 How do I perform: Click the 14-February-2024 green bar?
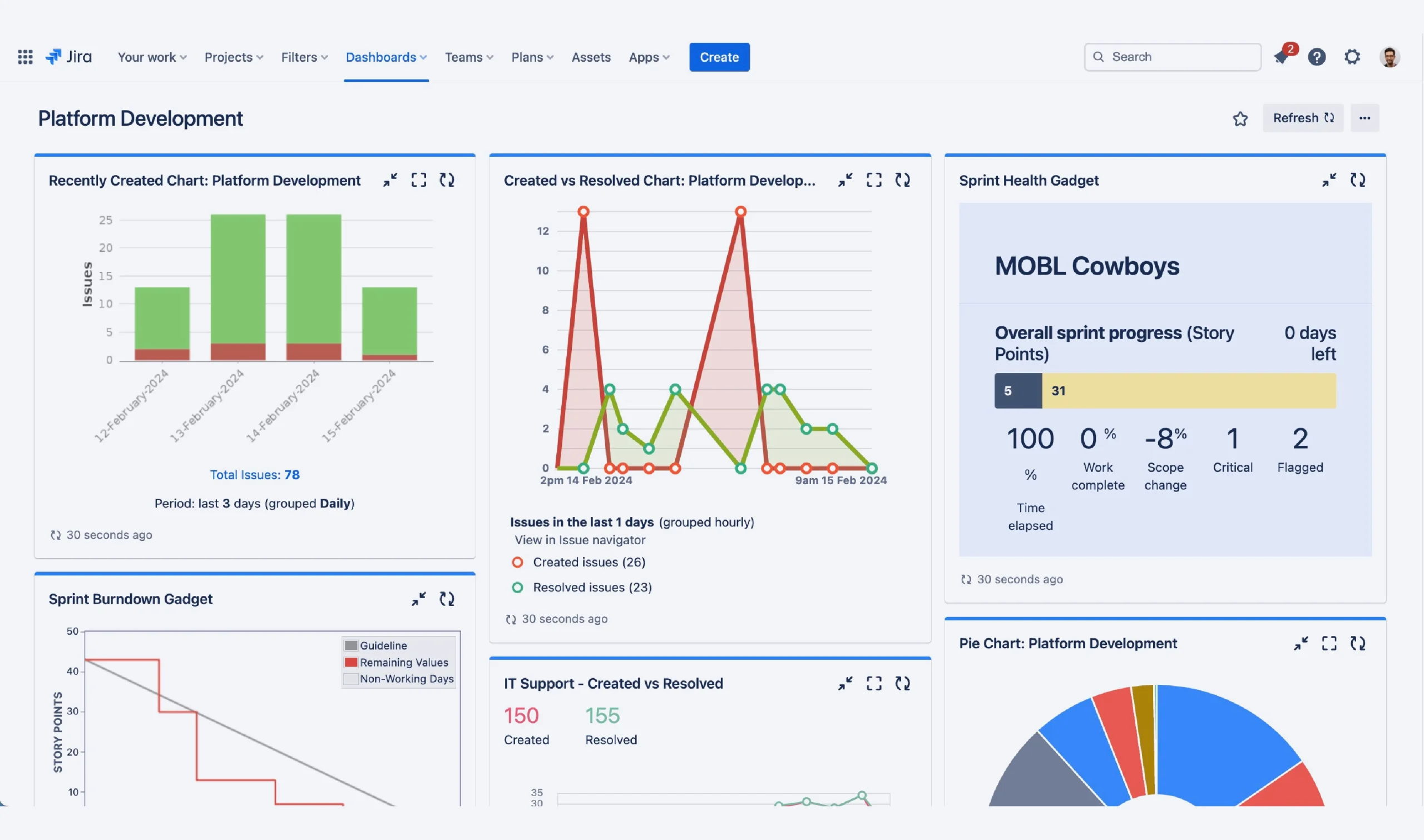(314, 279)
